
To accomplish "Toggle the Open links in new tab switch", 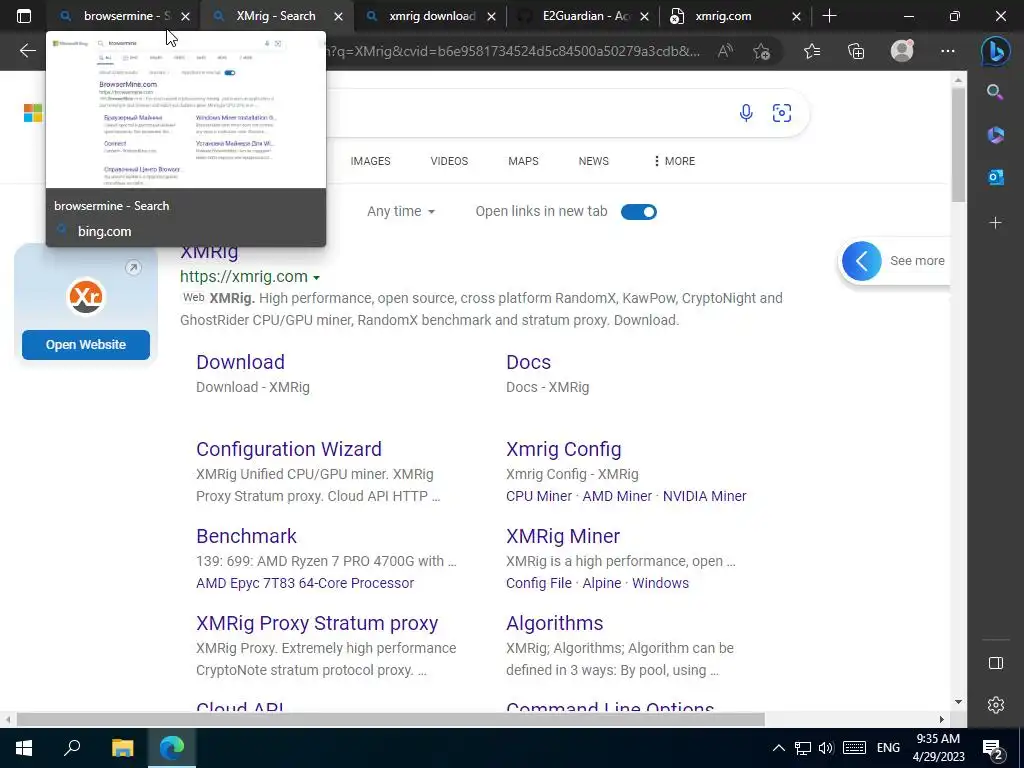I will 639,212.
